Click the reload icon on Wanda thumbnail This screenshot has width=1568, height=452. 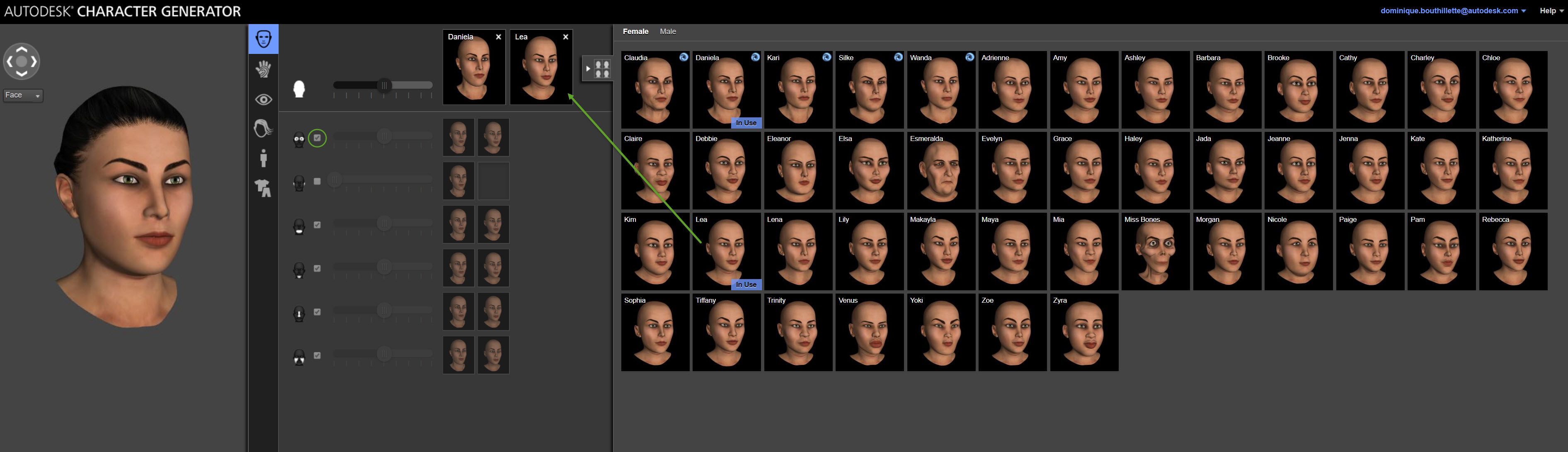969,57
